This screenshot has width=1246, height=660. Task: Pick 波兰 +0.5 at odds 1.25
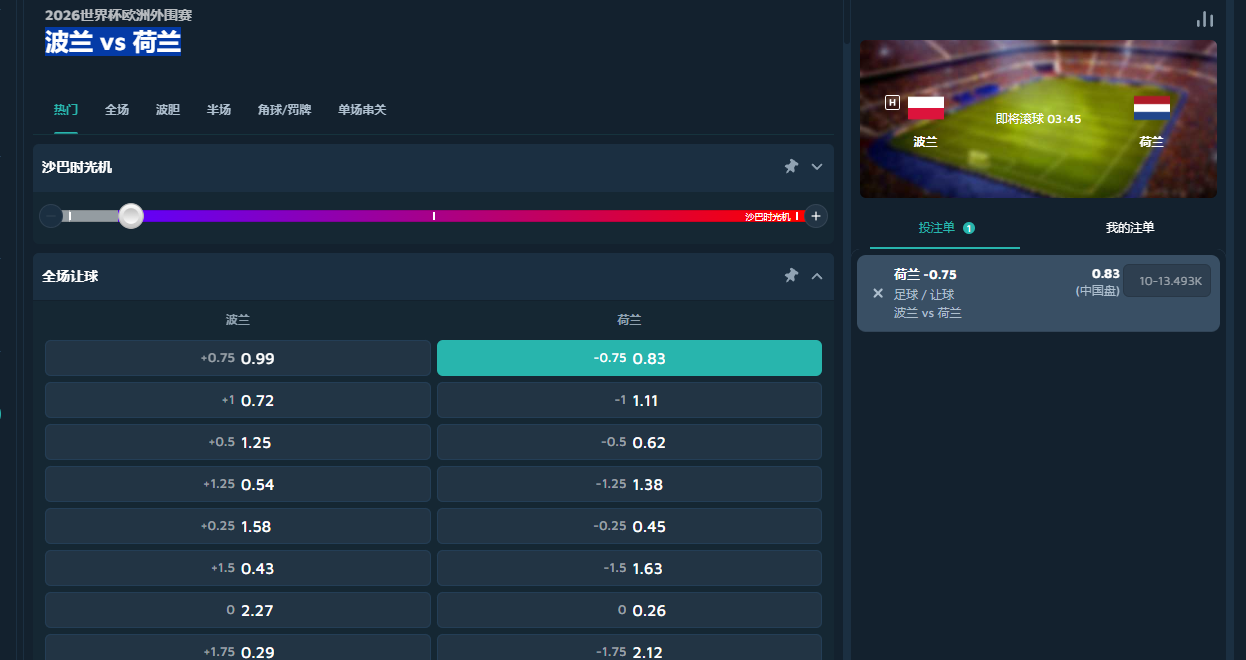tap(238, 442)
